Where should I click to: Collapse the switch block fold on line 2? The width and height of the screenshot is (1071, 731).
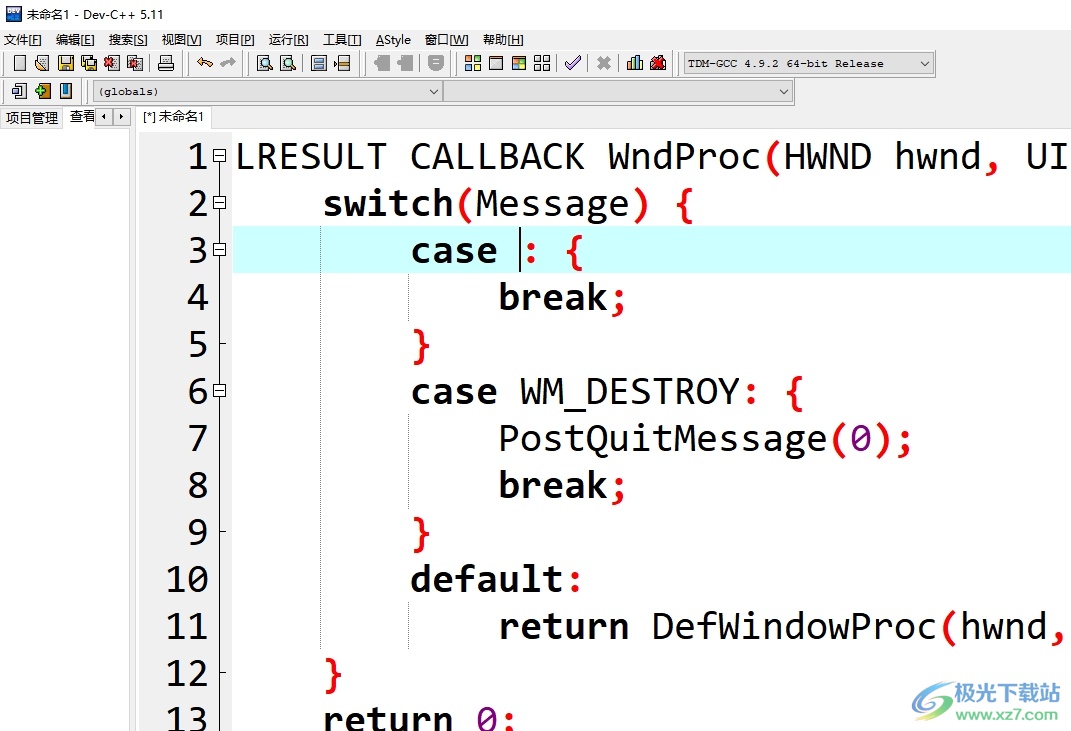point(219,203)
